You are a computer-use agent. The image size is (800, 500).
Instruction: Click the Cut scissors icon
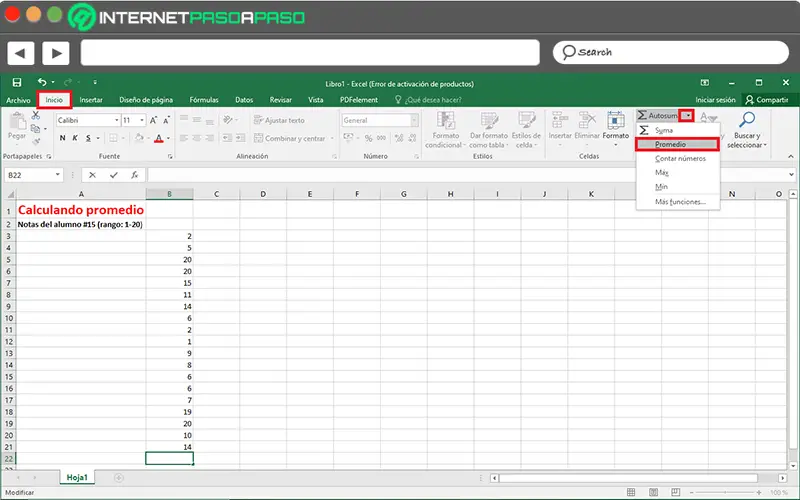pyautogui.click(x=36, y=116)
